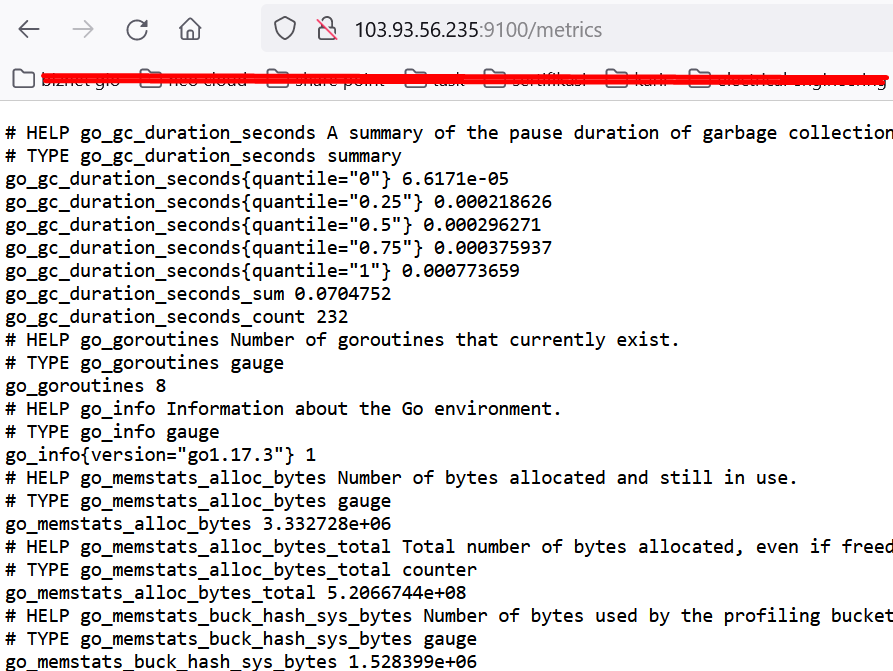
Task: Click the go_memstats_buck_hash_sys_bytes 1.528399e+06 line
Action: [x=241, y=662]
